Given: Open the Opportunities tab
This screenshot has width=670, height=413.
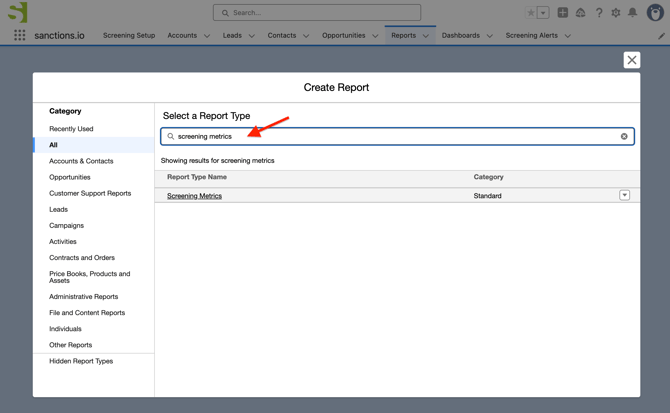Looking at the screenshot, I should coord(344,35).
